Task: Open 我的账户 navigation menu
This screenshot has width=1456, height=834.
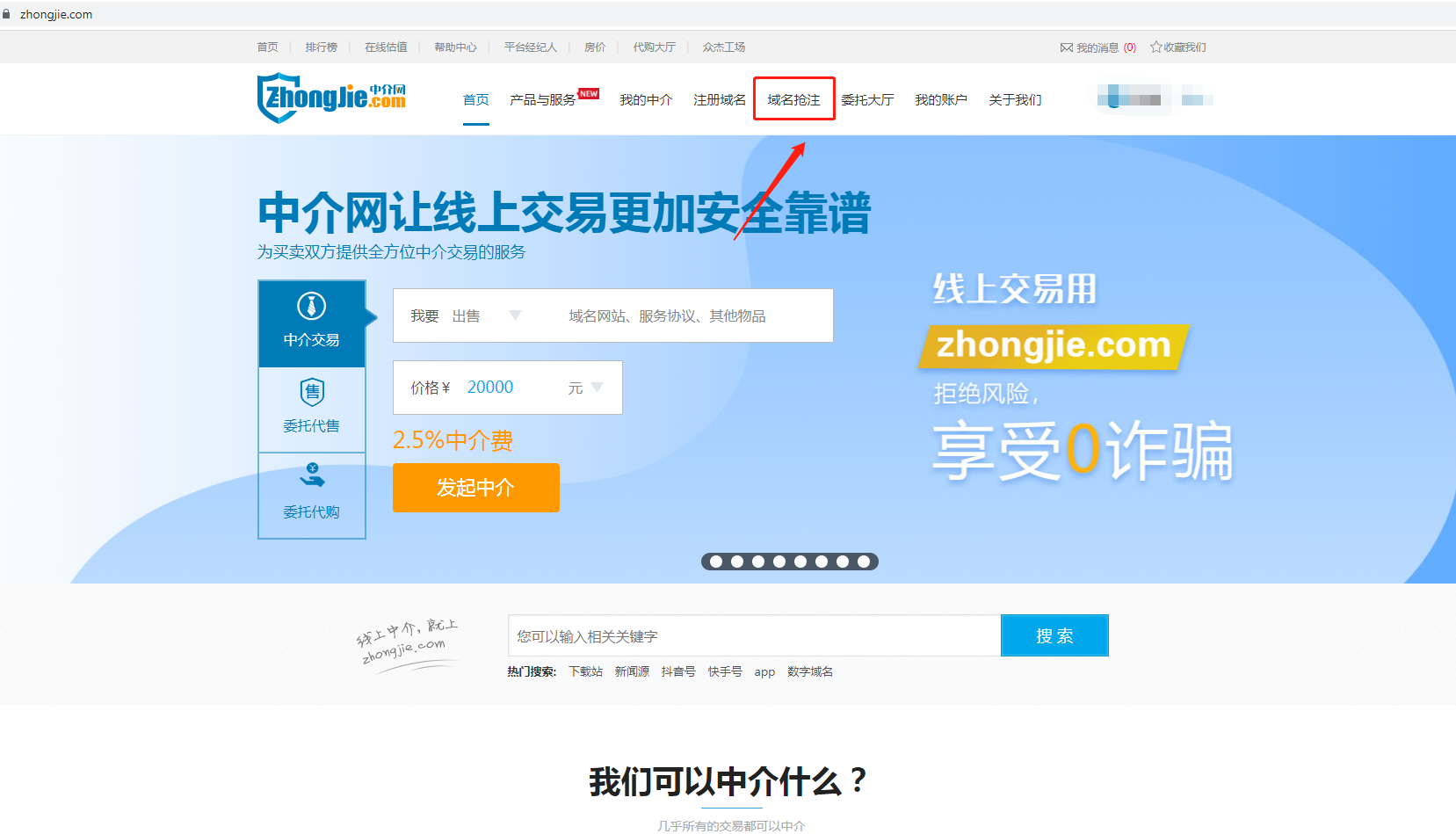Action: pos(940,100)
